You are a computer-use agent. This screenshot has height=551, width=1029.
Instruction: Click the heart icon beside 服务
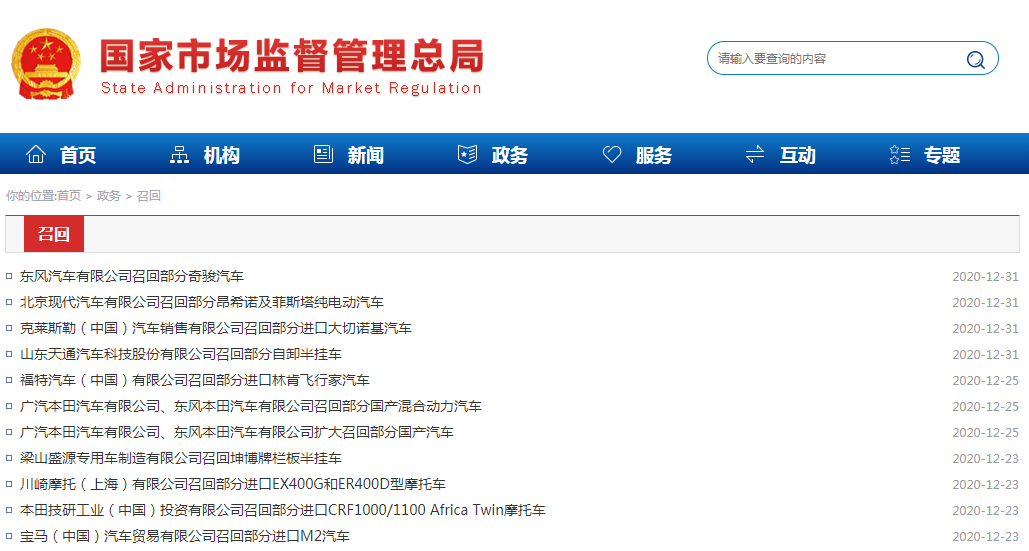(612, 155)
